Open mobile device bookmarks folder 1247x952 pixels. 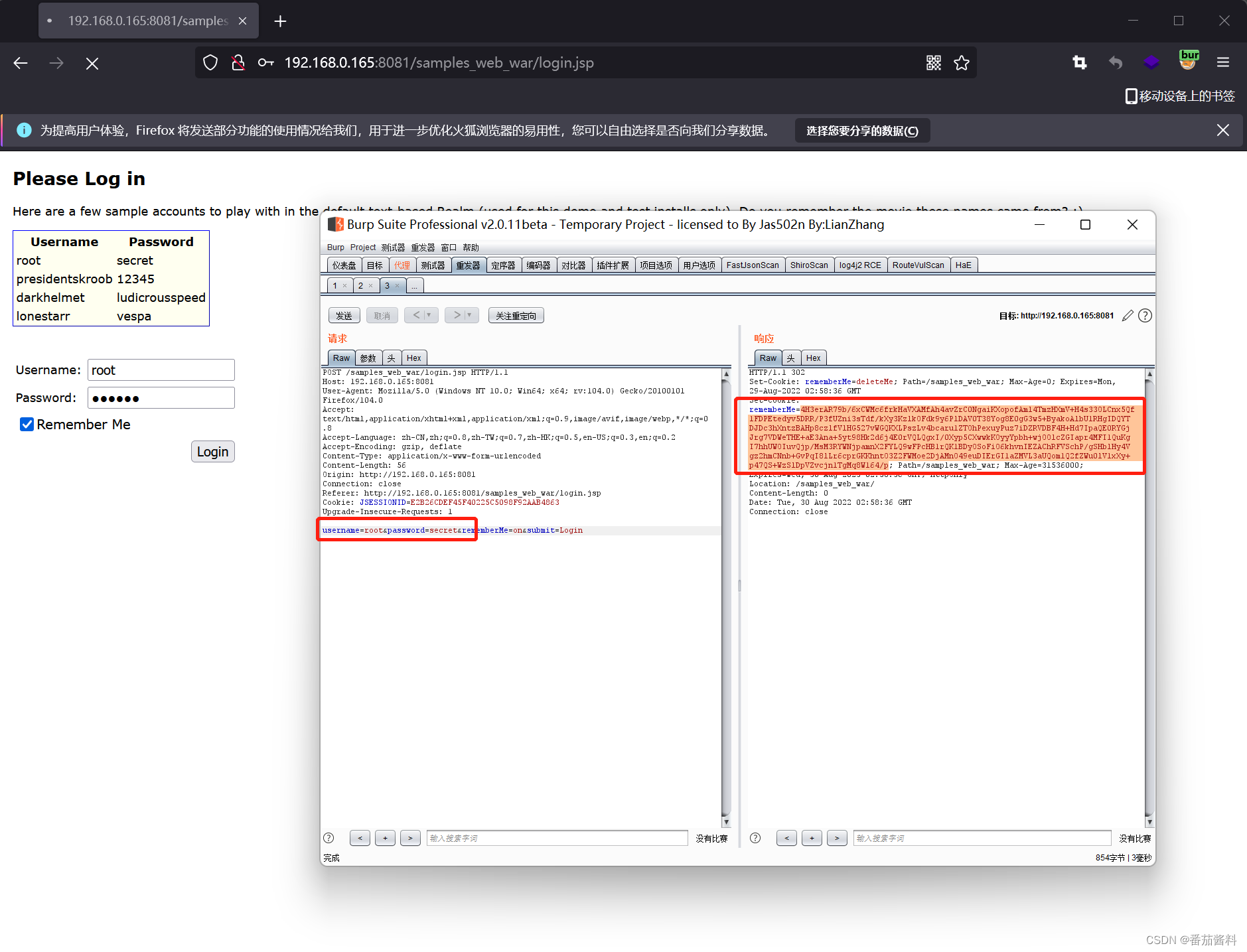(x=1180, y=96)
